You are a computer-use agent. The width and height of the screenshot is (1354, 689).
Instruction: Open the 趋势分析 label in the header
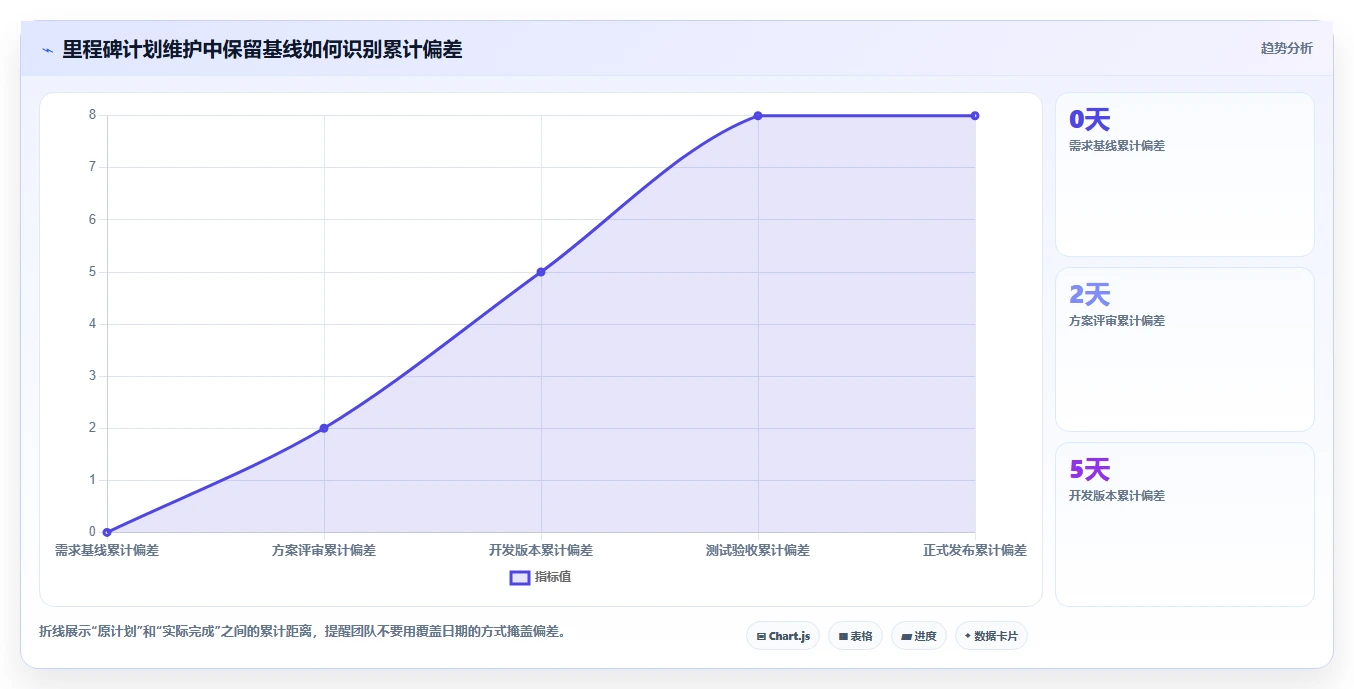[x=1286, y=48]
